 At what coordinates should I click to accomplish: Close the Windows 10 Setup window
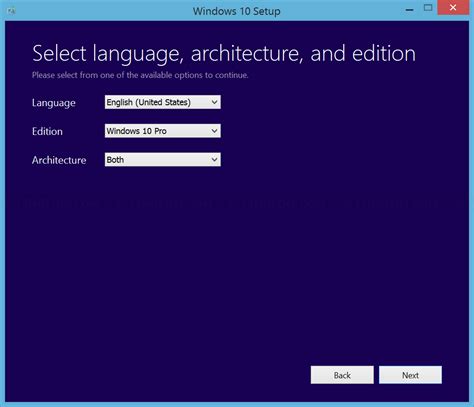pos(453,7)
